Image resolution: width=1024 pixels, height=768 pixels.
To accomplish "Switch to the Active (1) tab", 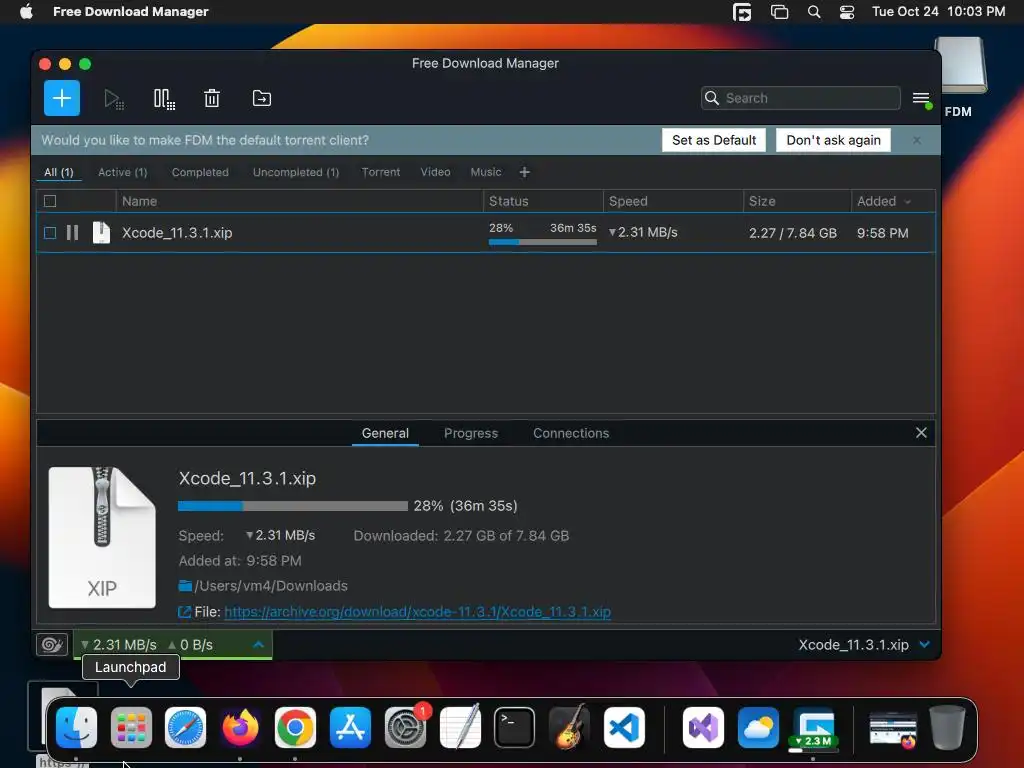I will [x=123, y=172].
